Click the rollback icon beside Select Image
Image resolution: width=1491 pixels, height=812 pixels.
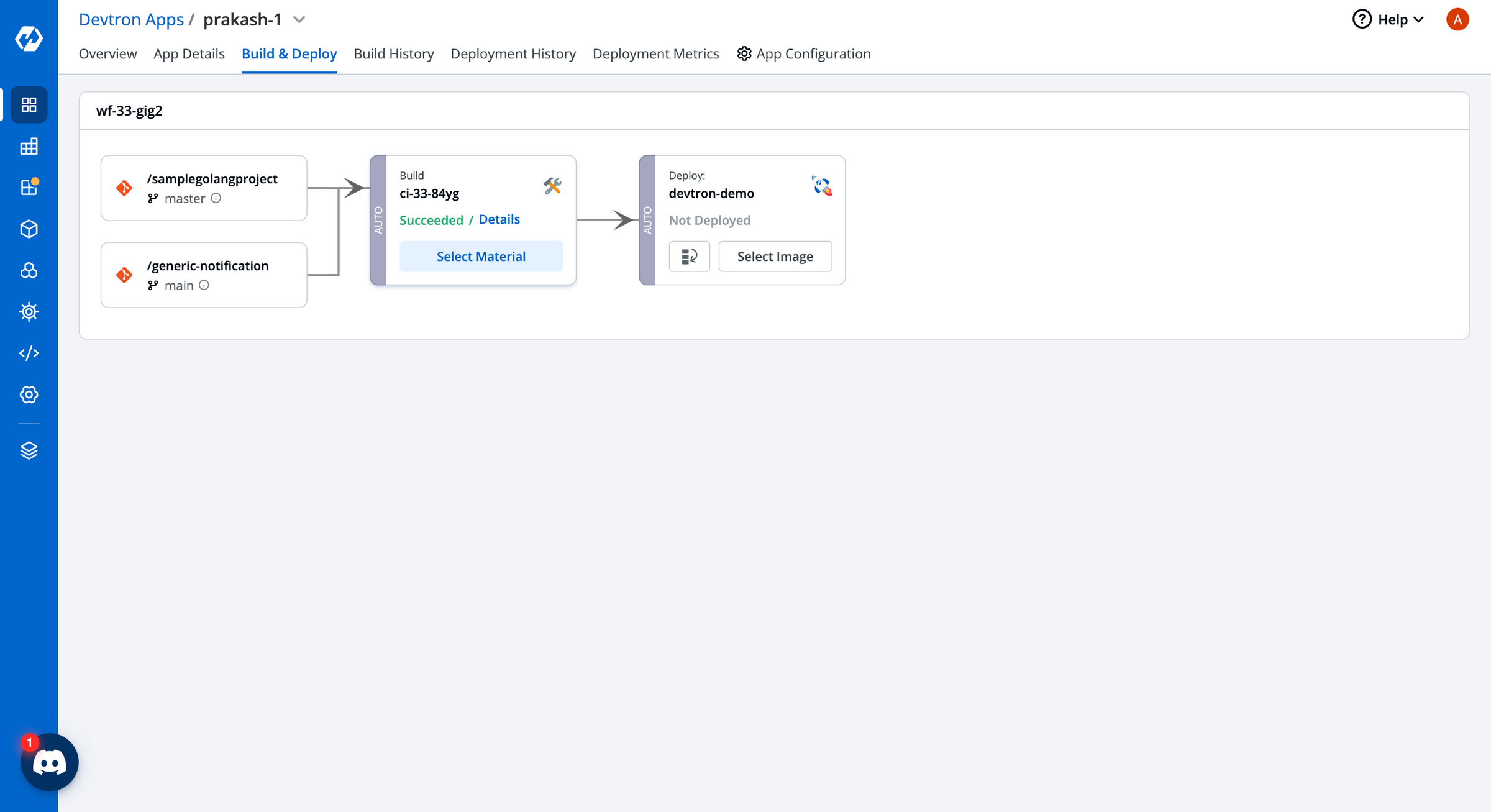click(x=689, y=256)
